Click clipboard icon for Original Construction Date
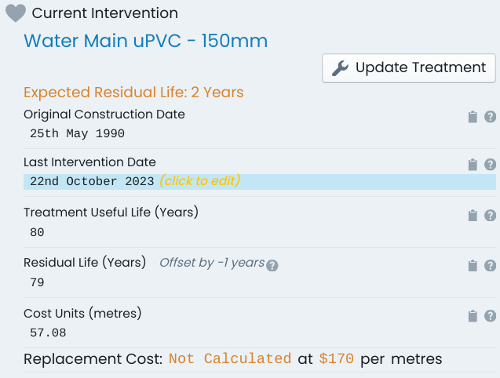The width and height of the screenshot is (500, 378). [473, 117]
